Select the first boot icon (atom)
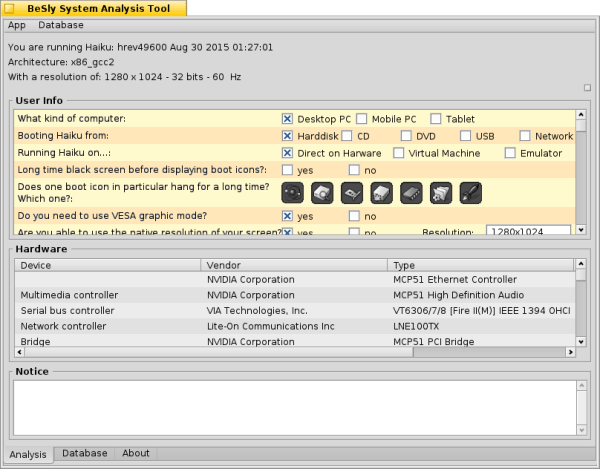Viewport: 600px width, 469px height. click(x=293, y=193)
